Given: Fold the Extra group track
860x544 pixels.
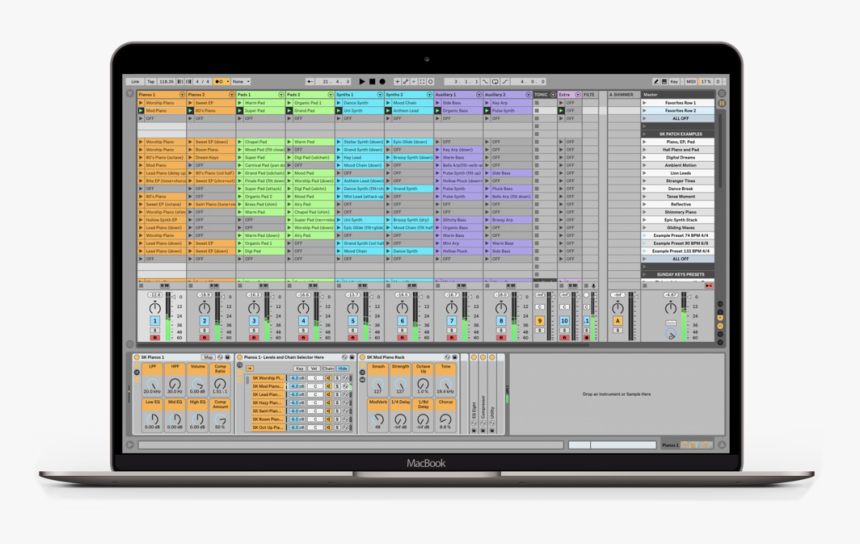Looking at the screenshot, I should [578, 95].
